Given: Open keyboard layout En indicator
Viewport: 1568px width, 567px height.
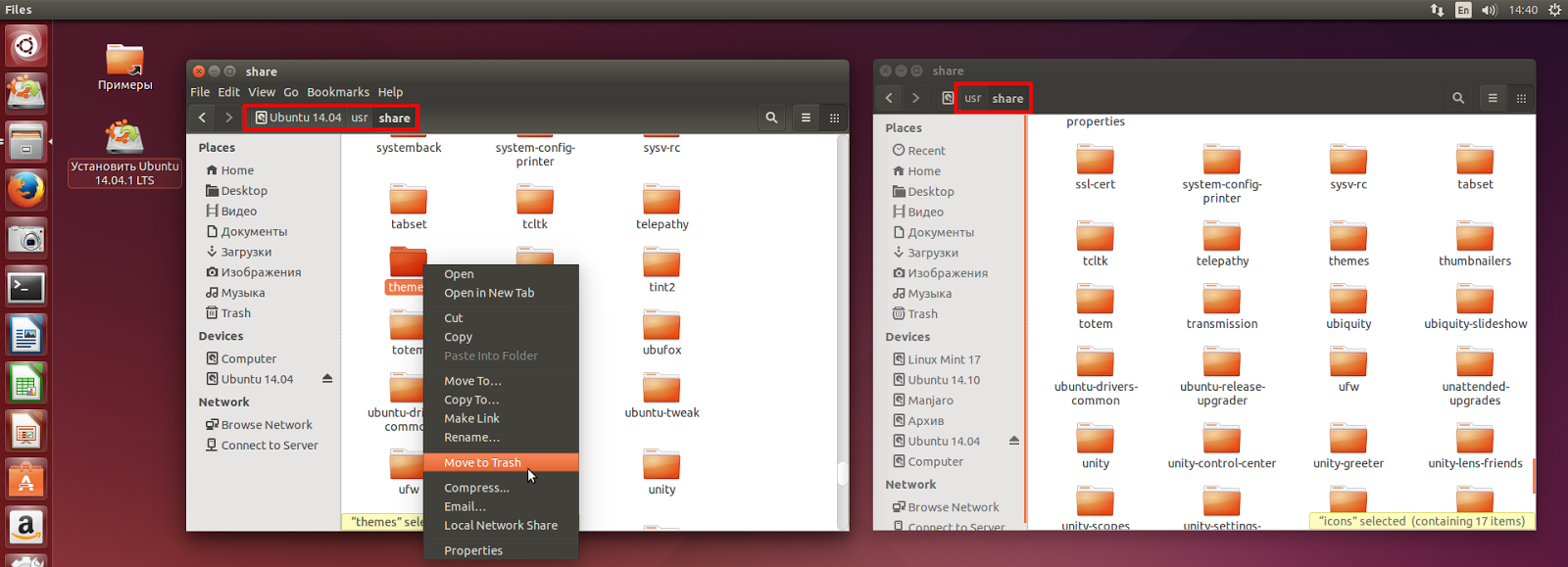Looking at the screenshot, I should [1463, 10].
